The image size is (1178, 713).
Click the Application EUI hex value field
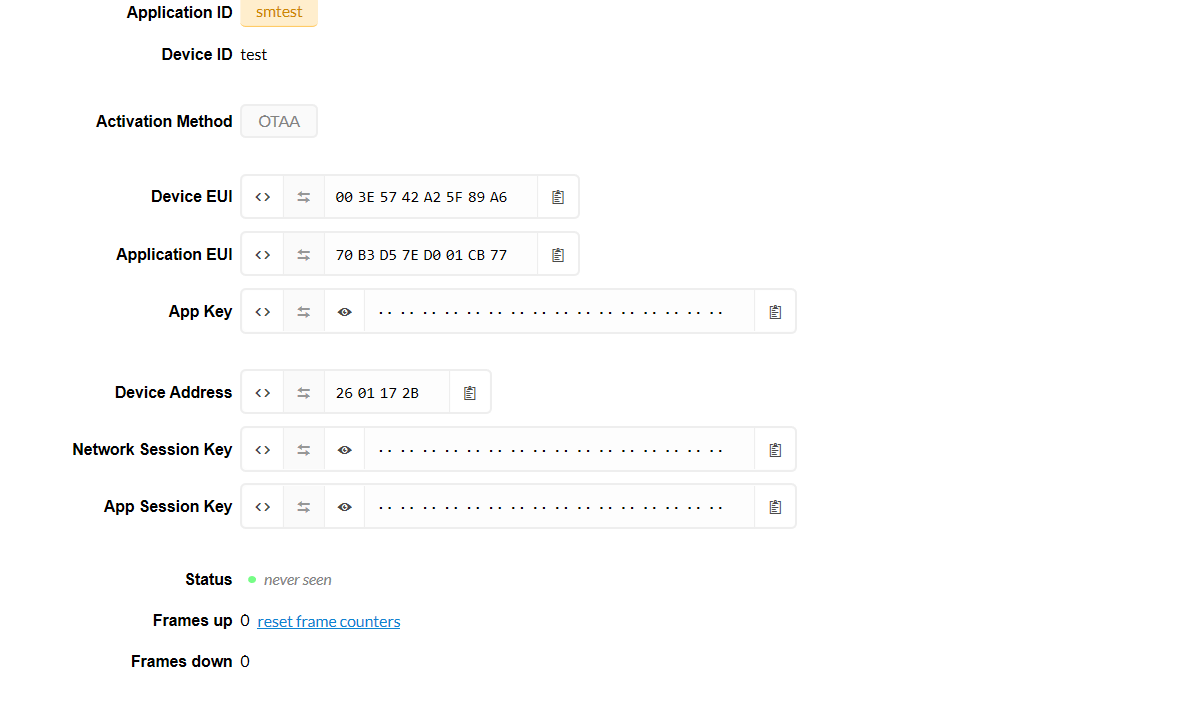point(421,255)
